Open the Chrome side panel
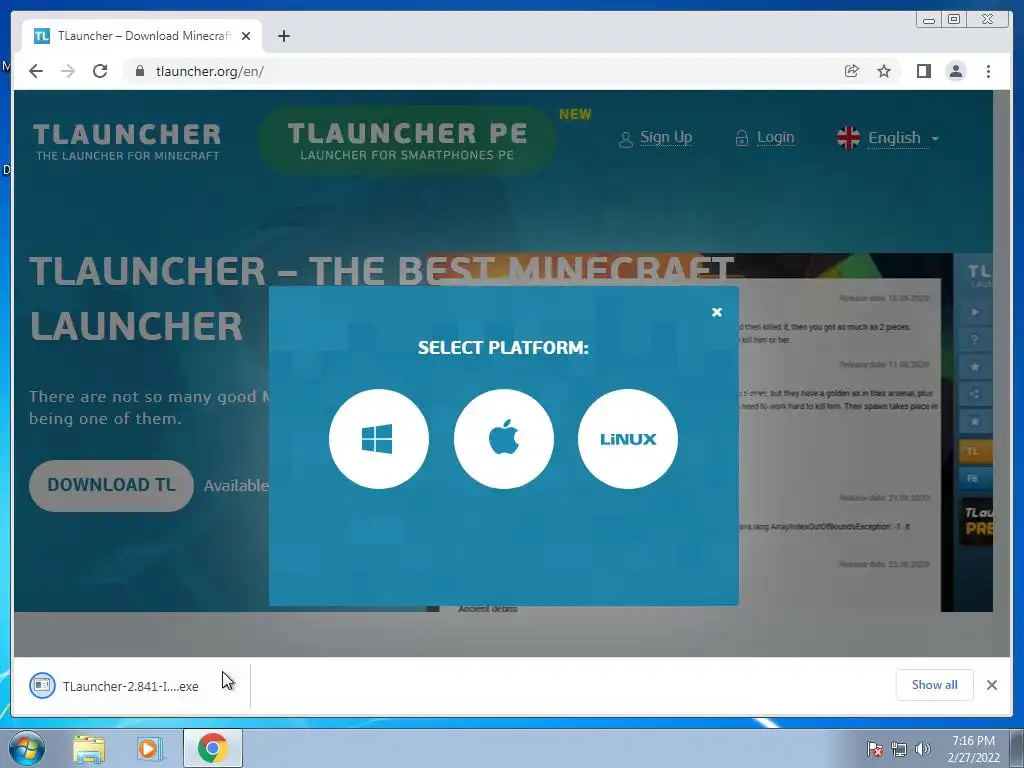Screen dimensions: 1024x768 923,71
